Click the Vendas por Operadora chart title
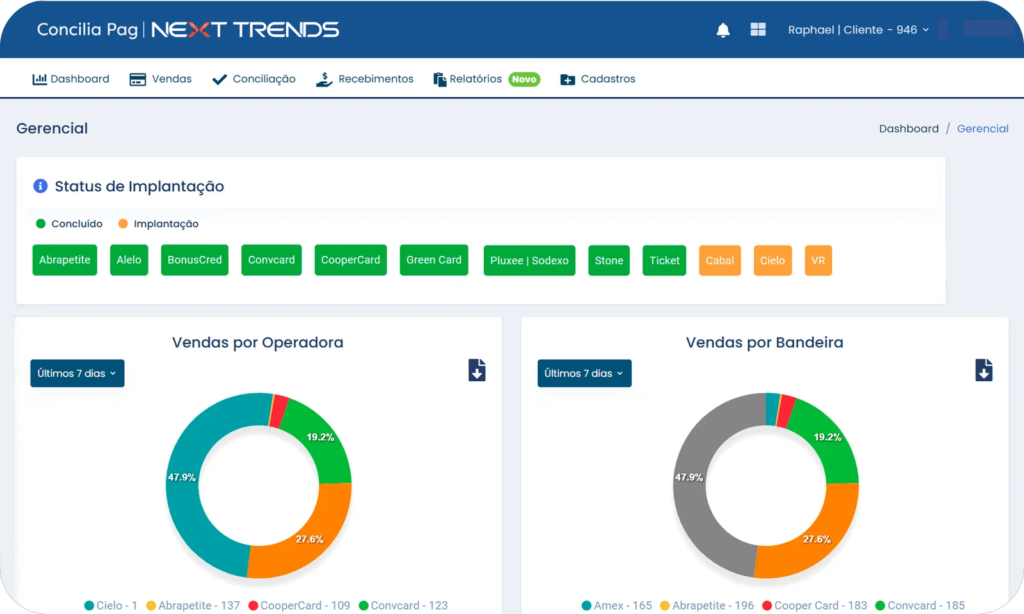Screen dimensions: 1024x614 (257, 342)
